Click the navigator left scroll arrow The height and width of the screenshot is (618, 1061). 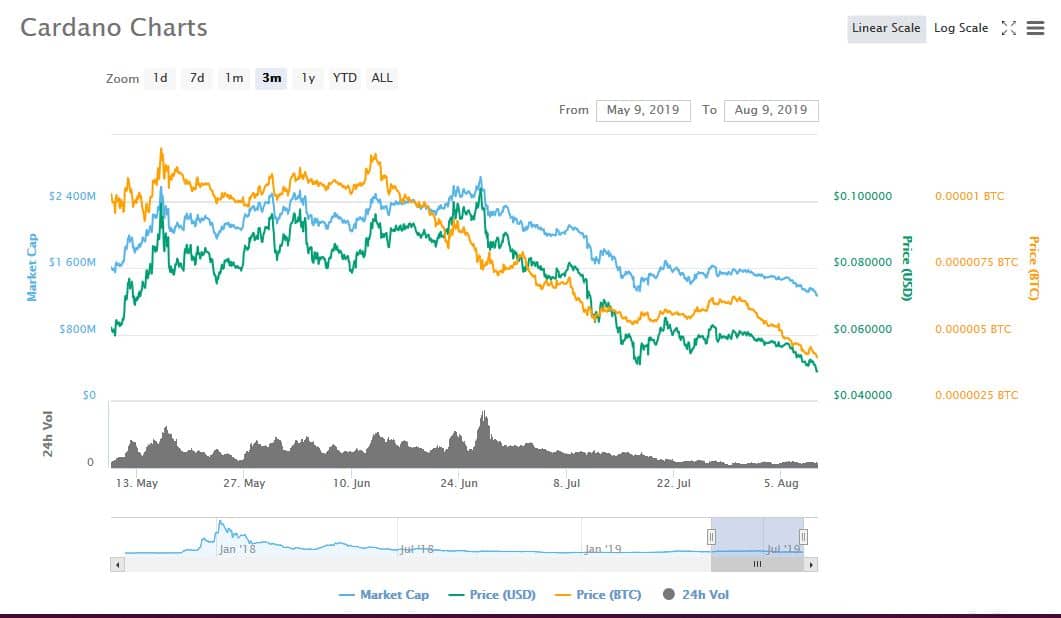click(x=118, y=565)
